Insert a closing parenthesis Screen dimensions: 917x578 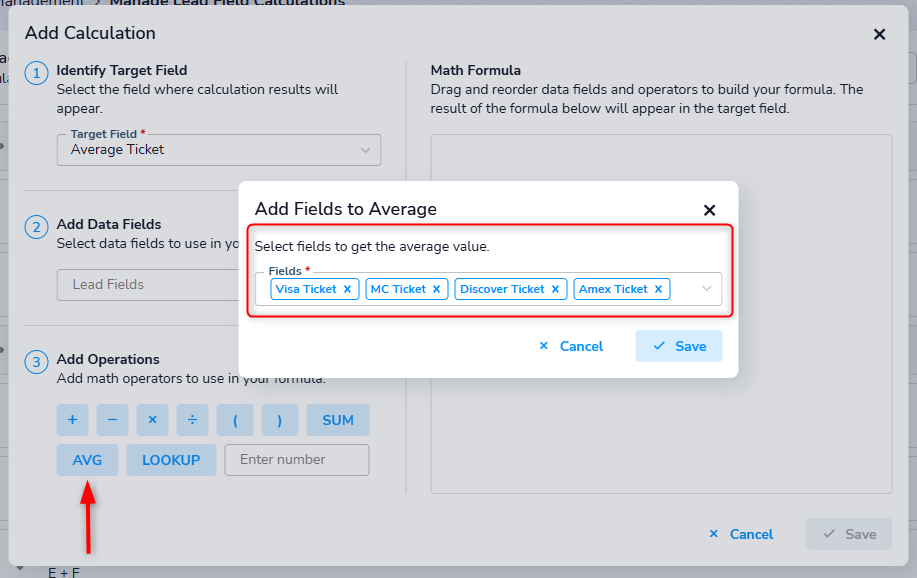click(x=279, y=420)
